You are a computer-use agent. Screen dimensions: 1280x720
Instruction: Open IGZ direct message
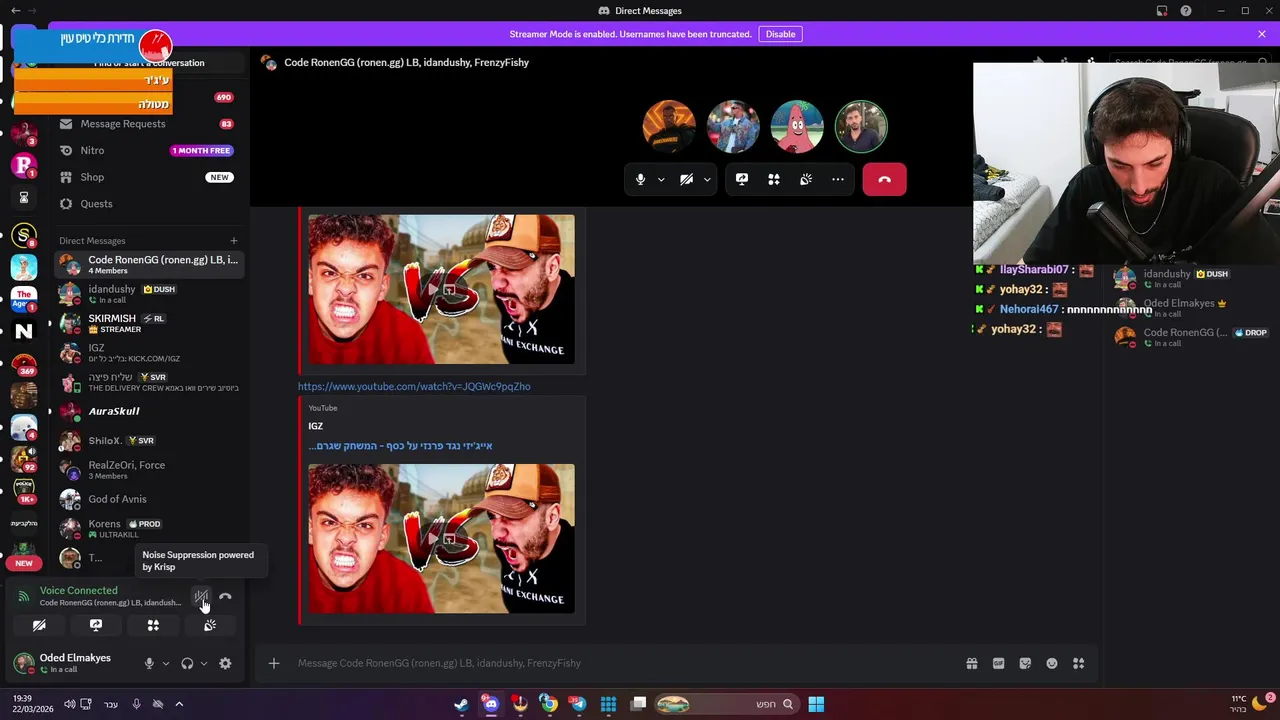[147, 353]
